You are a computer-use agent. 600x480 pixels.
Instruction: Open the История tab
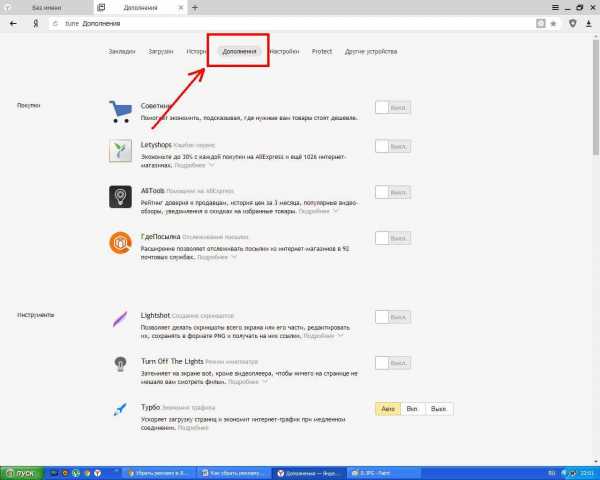point(196,51)
